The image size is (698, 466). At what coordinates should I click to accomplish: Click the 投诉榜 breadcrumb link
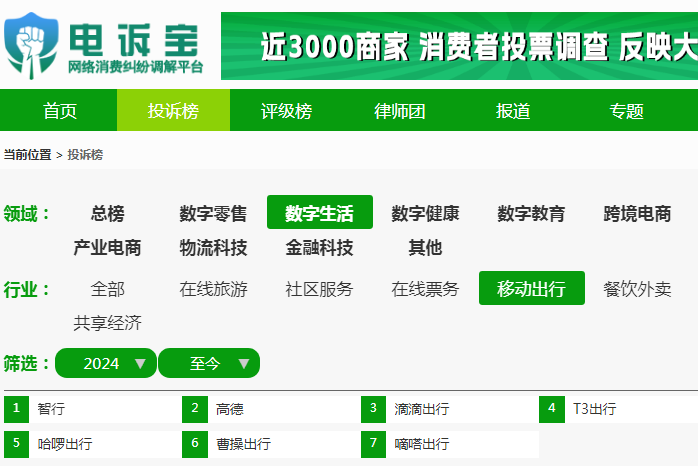coord(85,155)
